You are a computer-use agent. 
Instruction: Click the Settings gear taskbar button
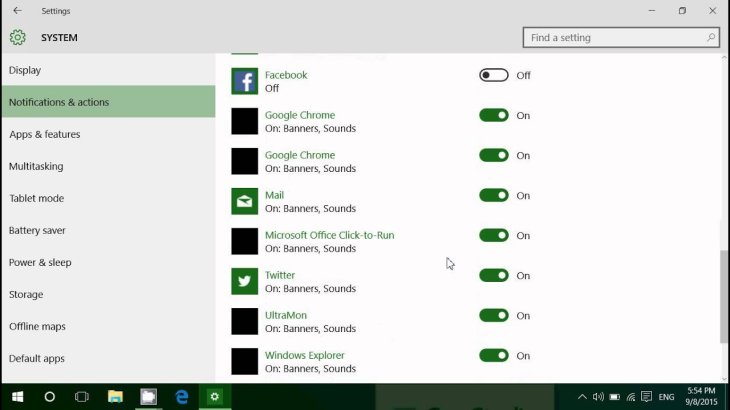(215, 397)
